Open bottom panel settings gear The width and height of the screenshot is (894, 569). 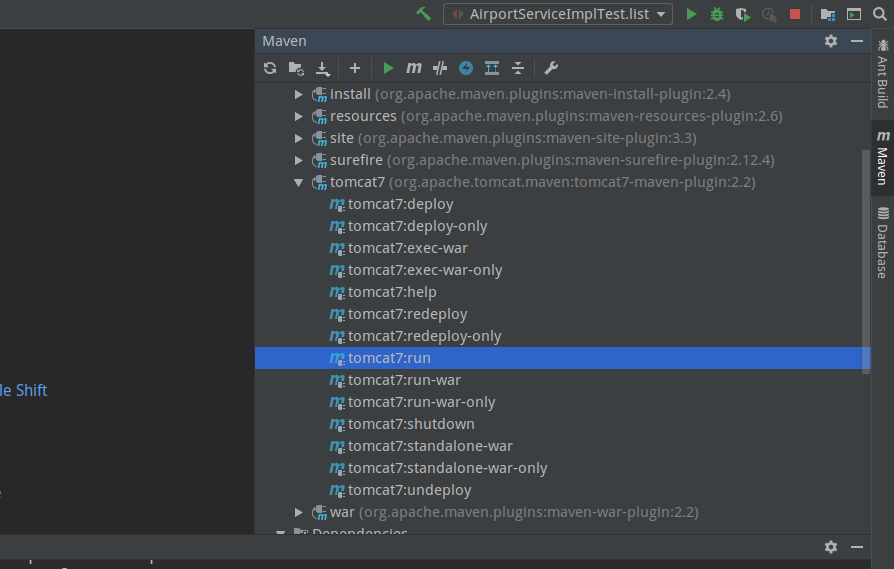(831, 547)
